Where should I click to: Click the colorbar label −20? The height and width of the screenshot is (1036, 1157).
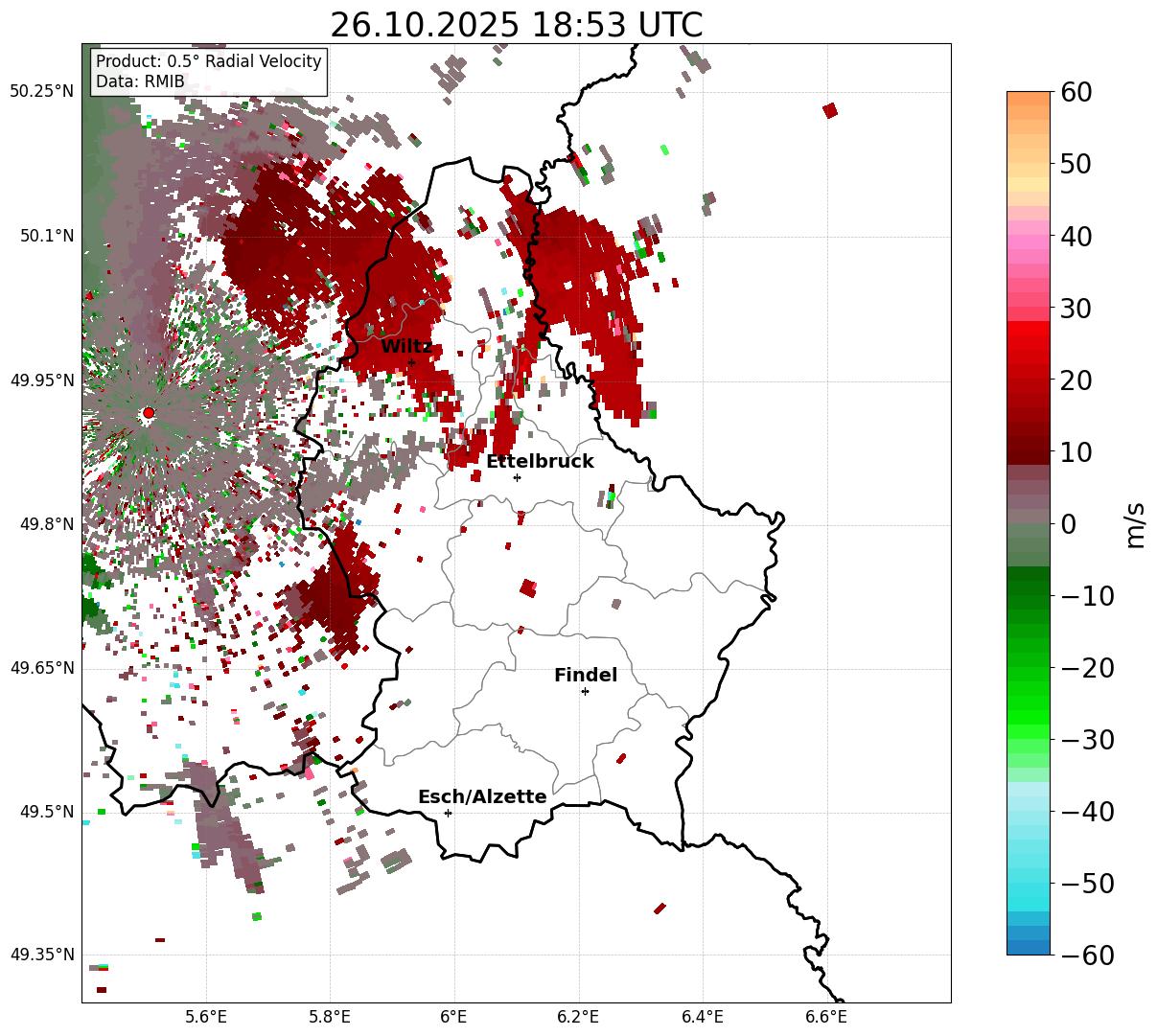coord(1087,668)
